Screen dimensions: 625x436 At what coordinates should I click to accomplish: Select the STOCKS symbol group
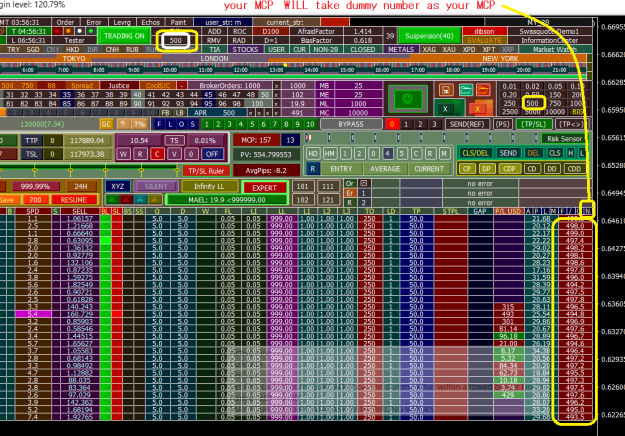(x=245, y=49)
